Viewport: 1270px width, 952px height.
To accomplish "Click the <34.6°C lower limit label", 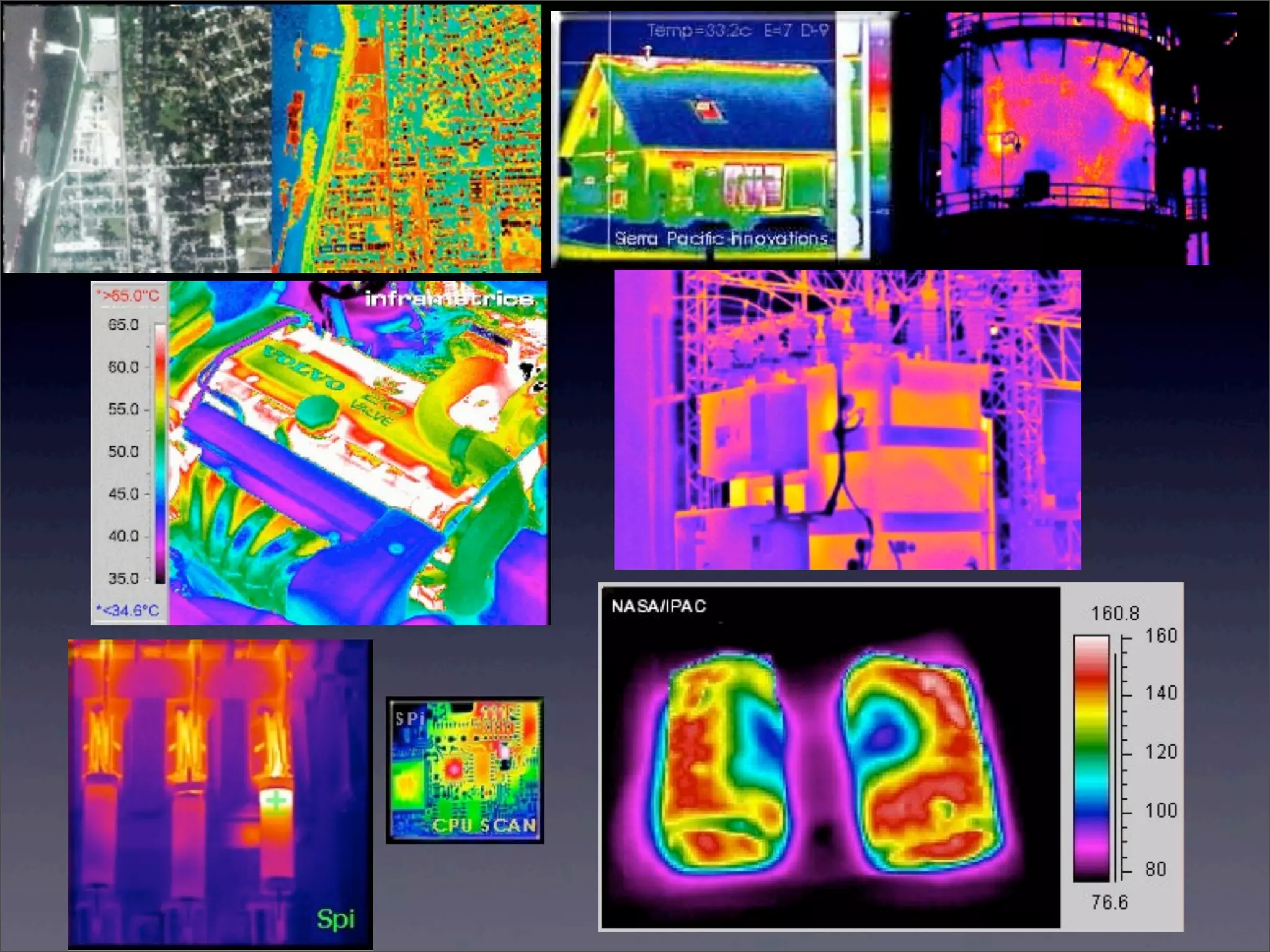I will click(x=128, y=610).
